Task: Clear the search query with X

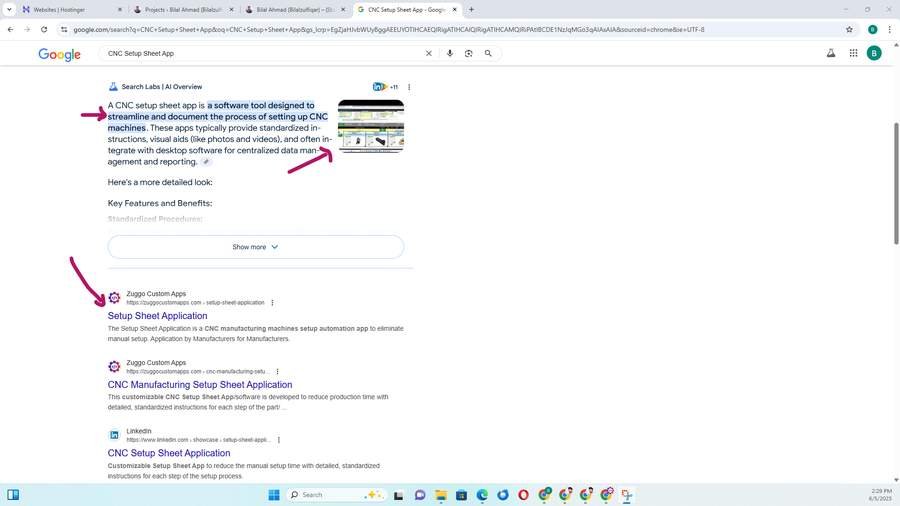Action: point(429,53)
